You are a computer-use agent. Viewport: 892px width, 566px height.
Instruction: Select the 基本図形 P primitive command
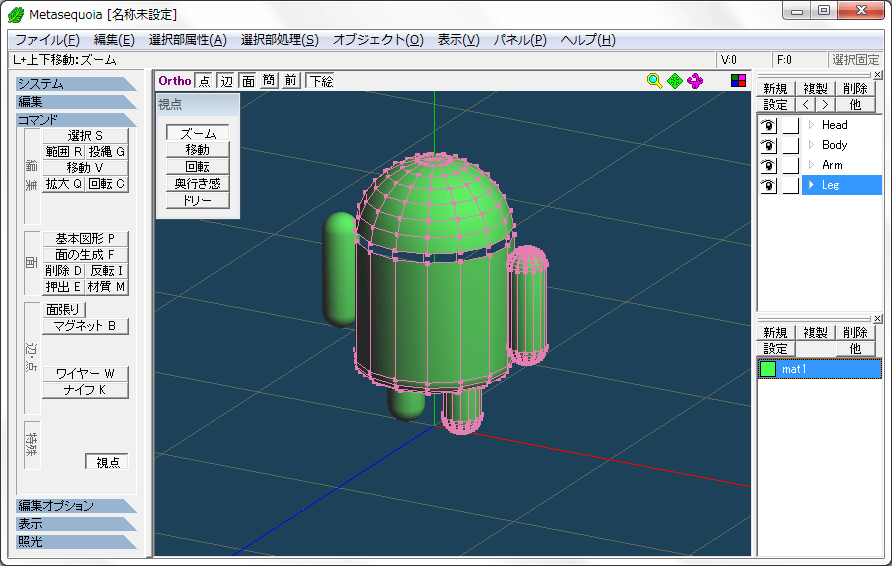click(85, 238)
